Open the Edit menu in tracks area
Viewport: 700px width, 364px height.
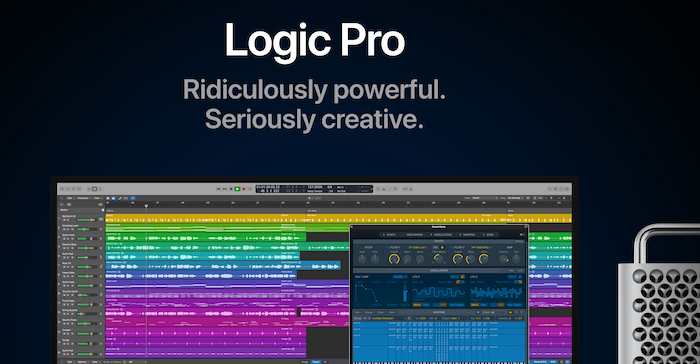70,198
